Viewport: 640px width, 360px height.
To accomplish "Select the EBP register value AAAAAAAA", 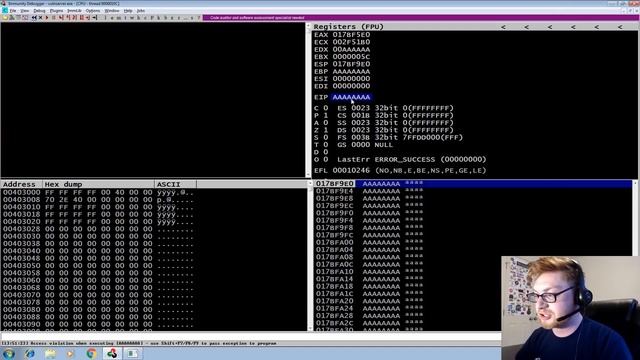I will 351,71.
